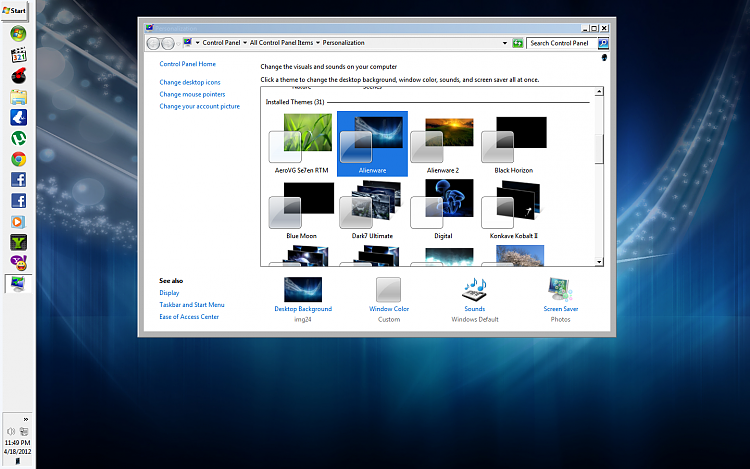Open Change your account picture link
This screenshot has width=750, height=469.
(x=199, y=106)
